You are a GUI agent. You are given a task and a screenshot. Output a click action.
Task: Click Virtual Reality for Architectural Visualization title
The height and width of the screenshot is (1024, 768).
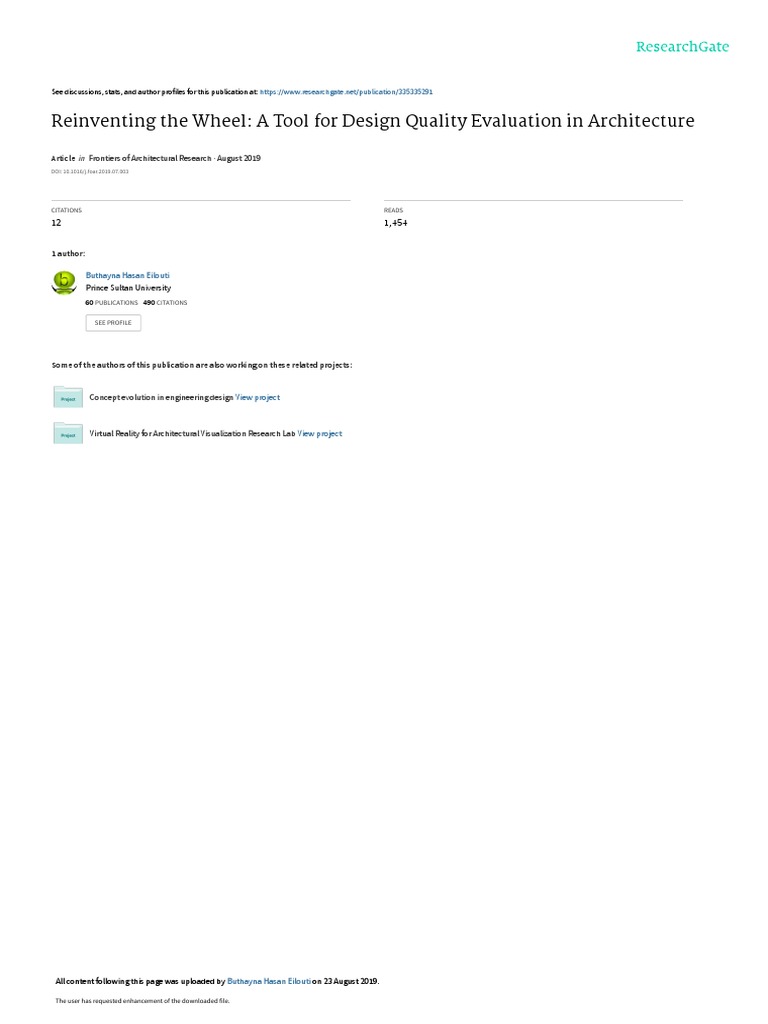click(192, 434)
